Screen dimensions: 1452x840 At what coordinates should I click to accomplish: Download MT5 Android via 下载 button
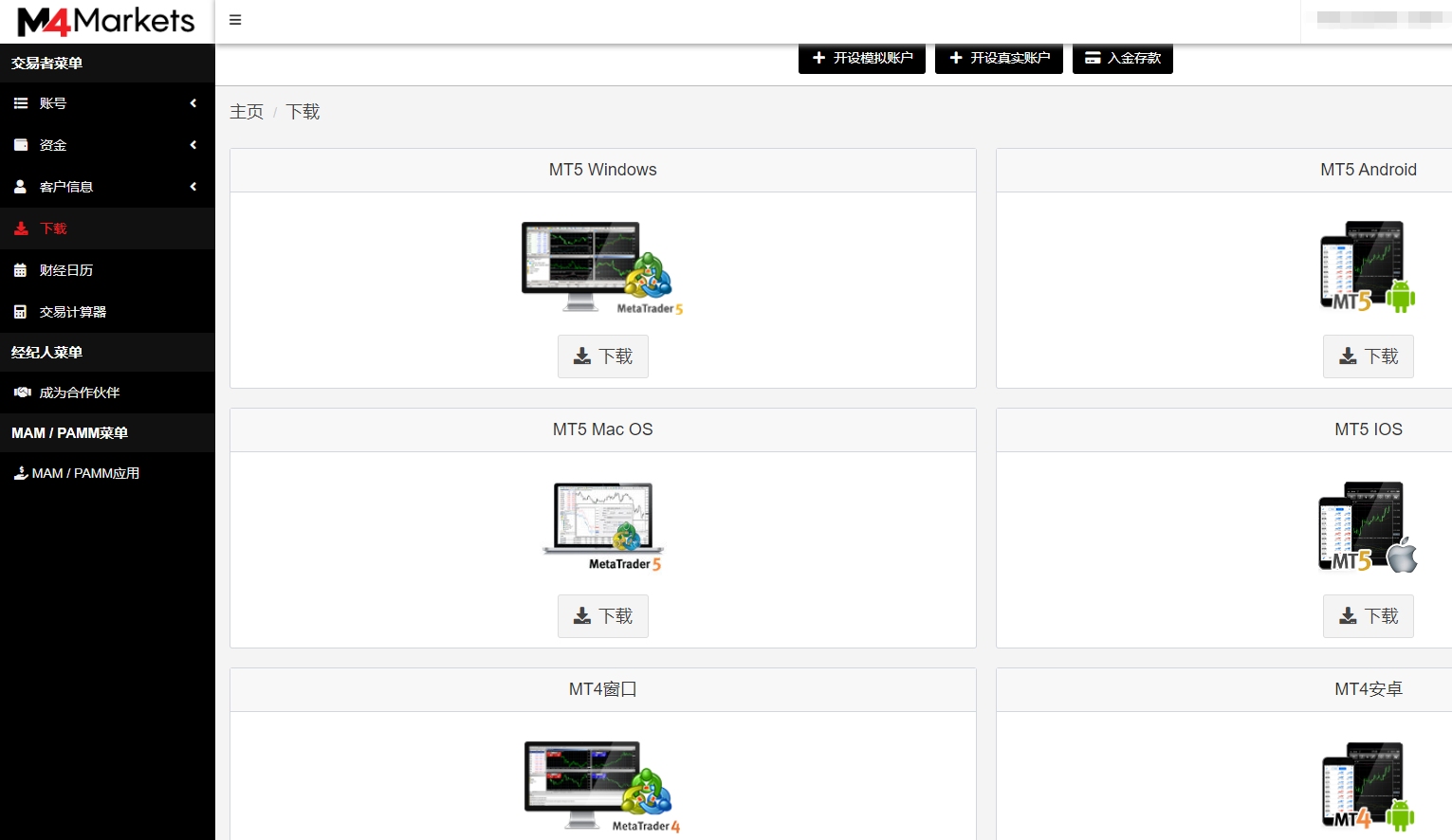[x=1369, y=356]
